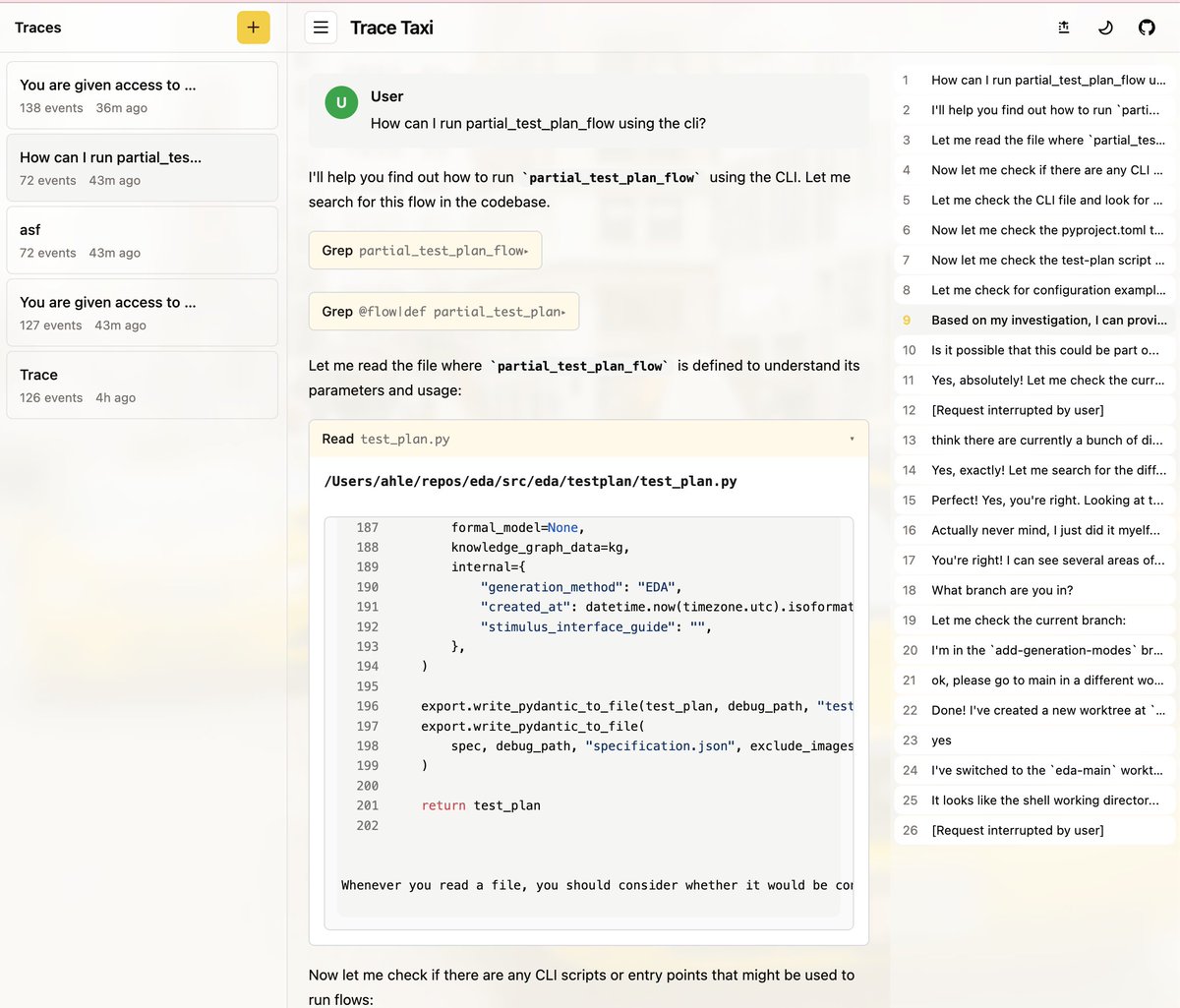Jump to outline item 6 about pyproject.toml

1034,230
